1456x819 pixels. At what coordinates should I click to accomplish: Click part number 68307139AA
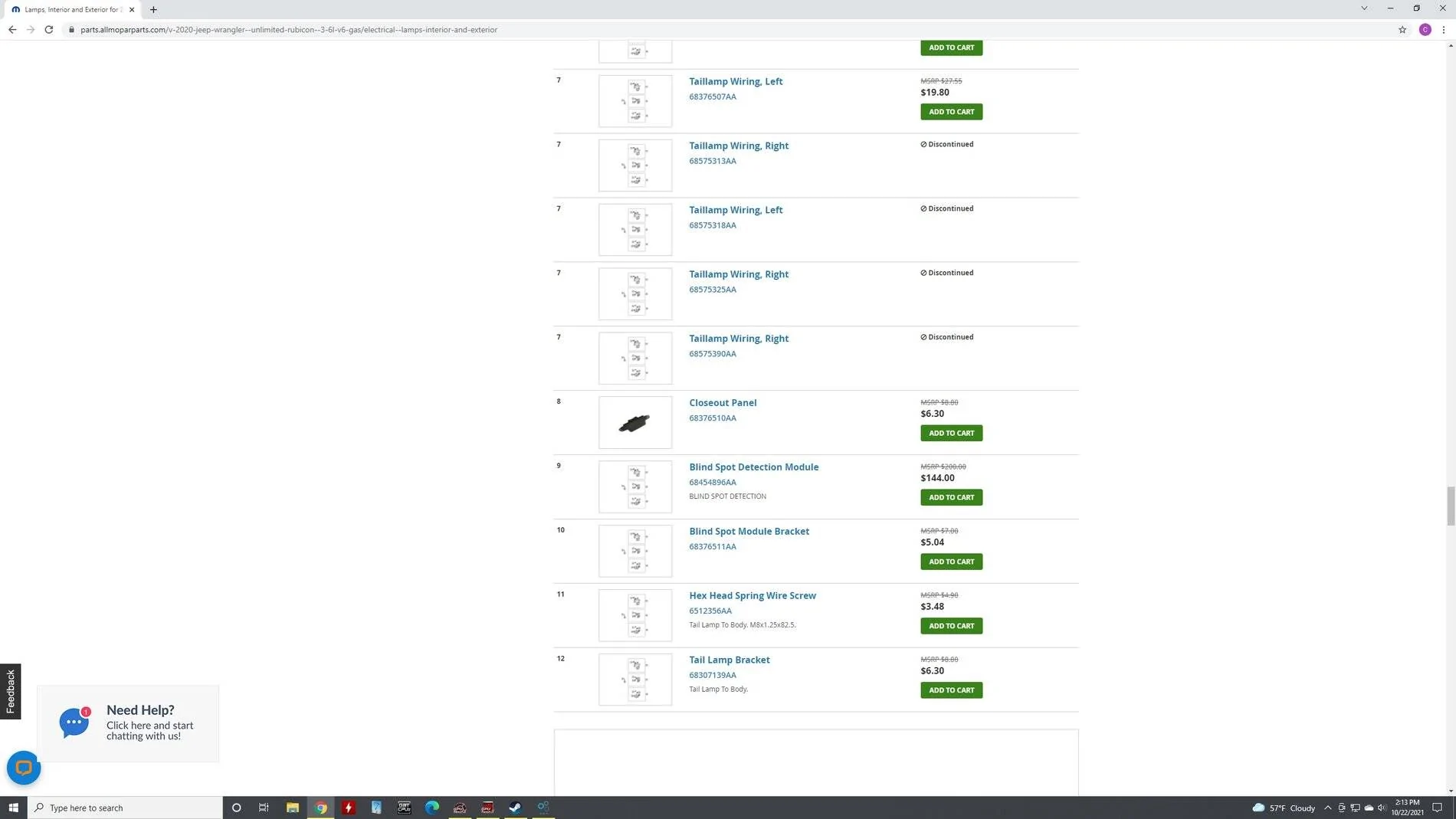(713, 676)
